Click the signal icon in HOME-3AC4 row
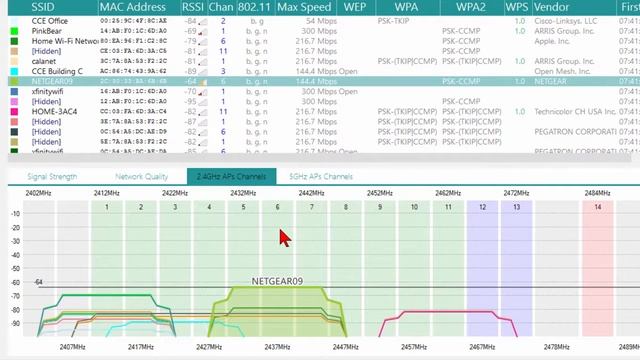This screenshot has width=640, height=360. coord(203,112)
